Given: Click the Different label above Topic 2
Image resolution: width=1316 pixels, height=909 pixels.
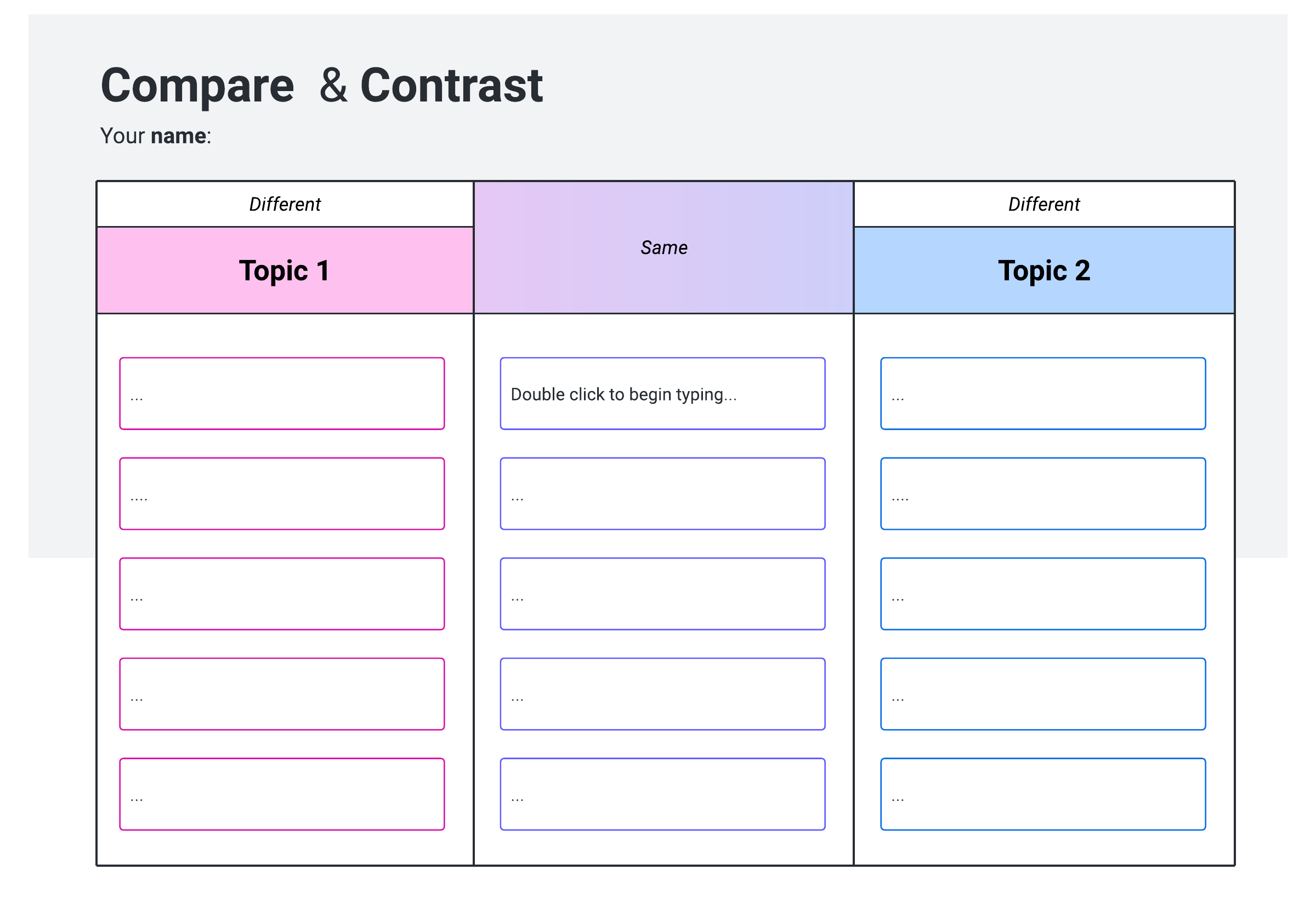Looking at the screenshot, I should 1043,205.
